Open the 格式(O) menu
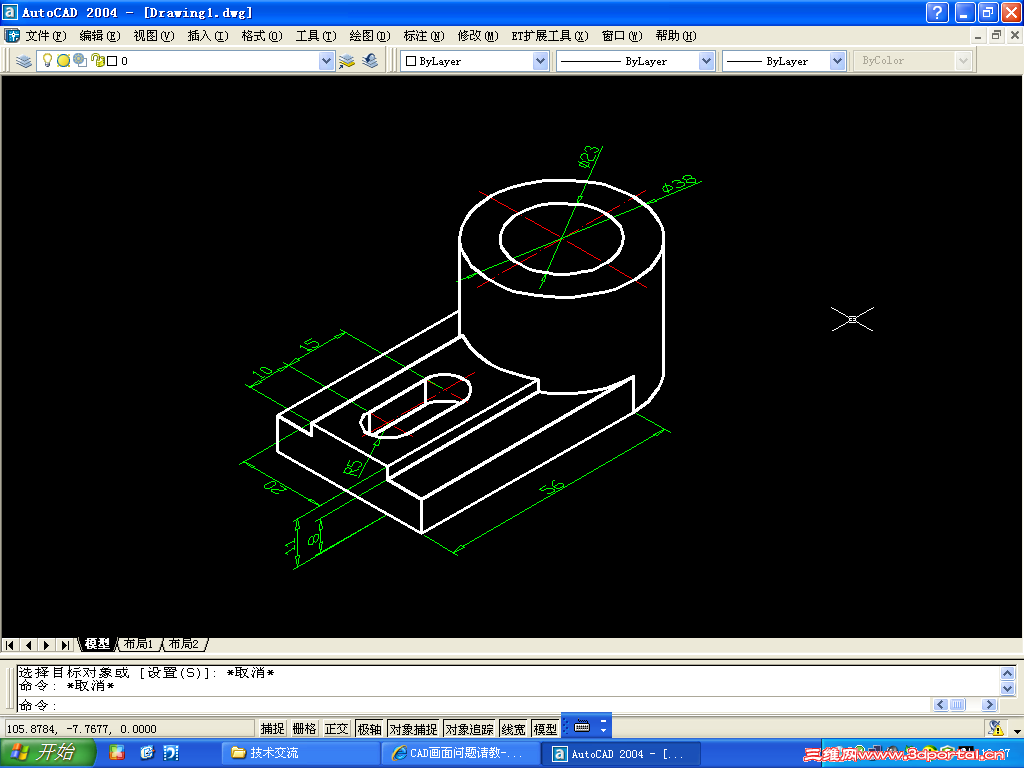Image resolution: width=1024 pixels, height=768 pixels. click(262, 36)
